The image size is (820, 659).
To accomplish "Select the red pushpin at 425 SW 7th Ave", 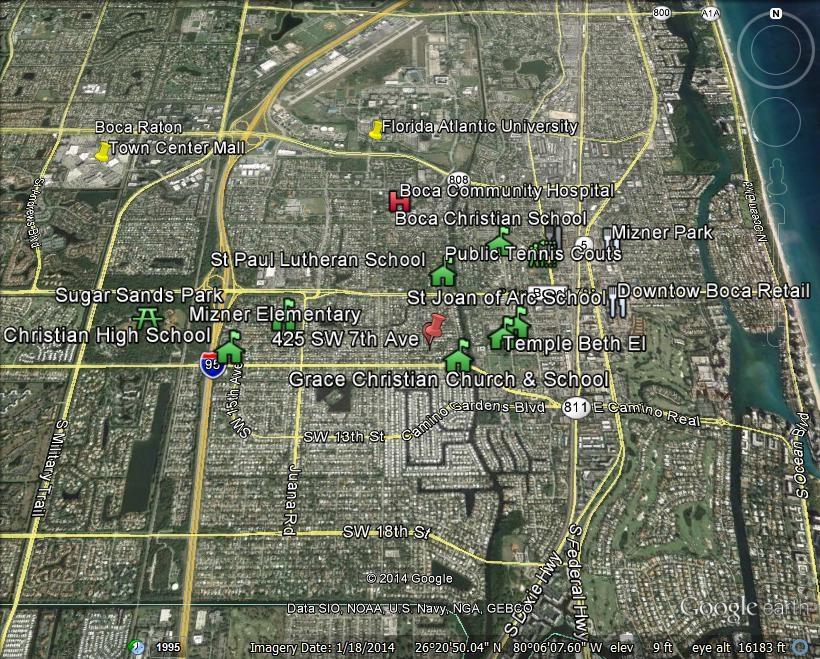I will [434, 330].
